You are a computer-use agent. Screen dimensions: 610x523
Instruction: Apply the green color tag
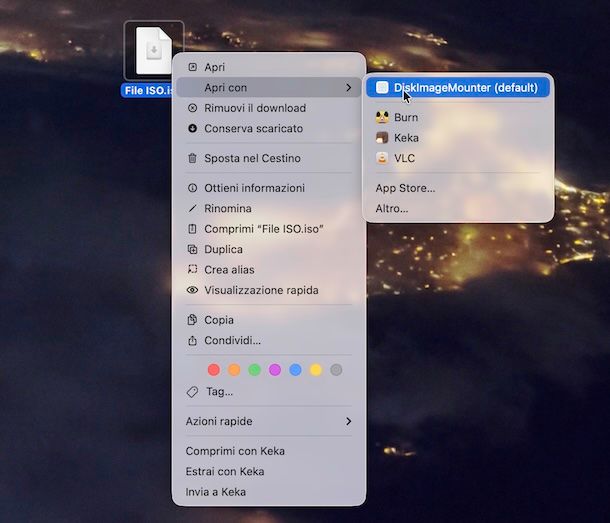pos(254,369)
